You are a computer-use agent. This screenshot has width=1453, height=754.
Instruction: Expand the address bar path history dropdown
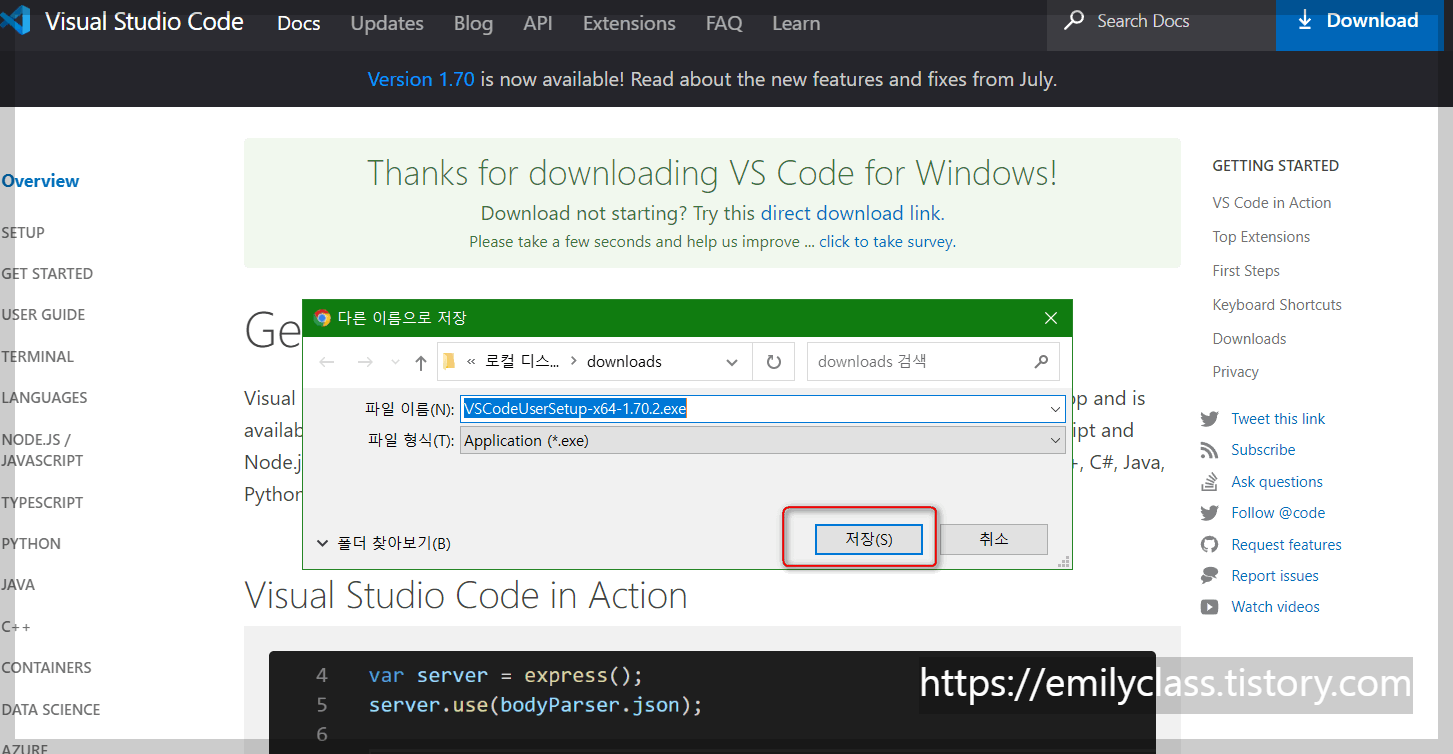pyautogui.click(x=732, y=362)
